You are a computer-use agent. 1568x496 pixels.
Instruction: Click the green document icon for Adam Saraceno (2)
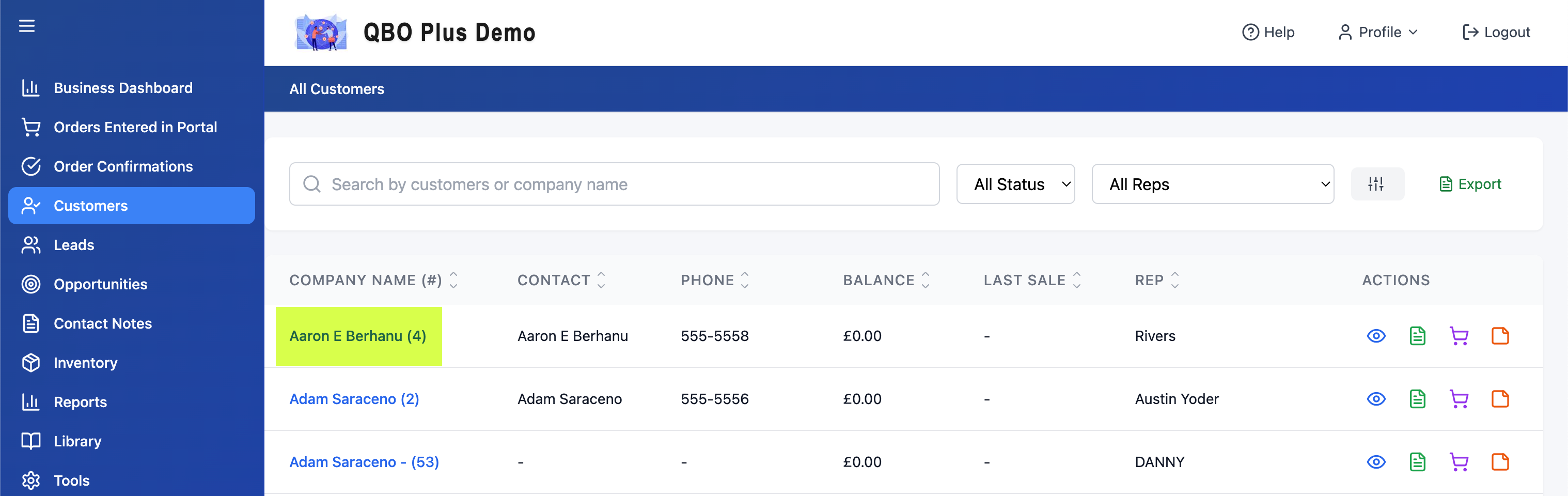coord(1417,399)
